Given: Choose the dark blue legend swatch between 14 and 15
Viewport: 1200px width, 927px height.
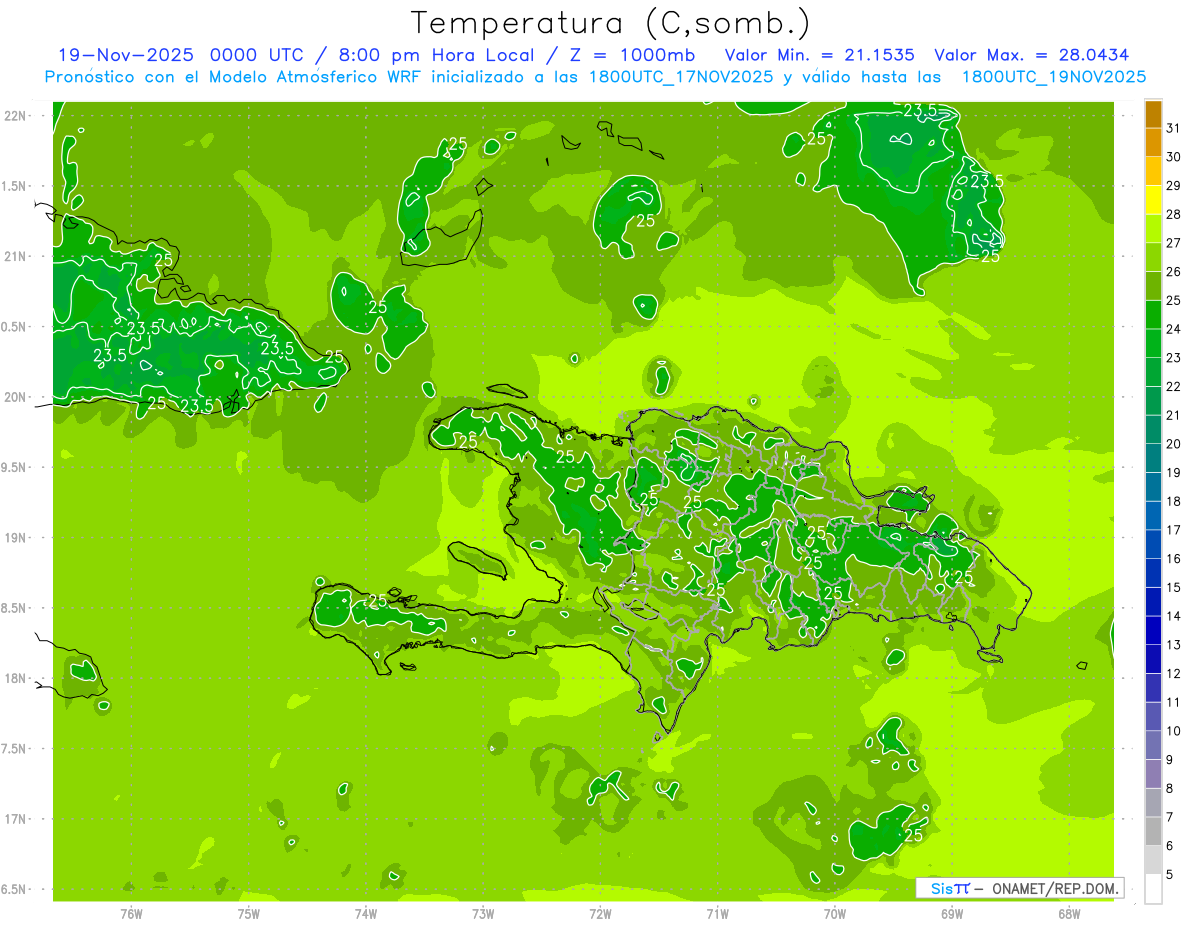Looking at the screenshot, I should 1153,601.
